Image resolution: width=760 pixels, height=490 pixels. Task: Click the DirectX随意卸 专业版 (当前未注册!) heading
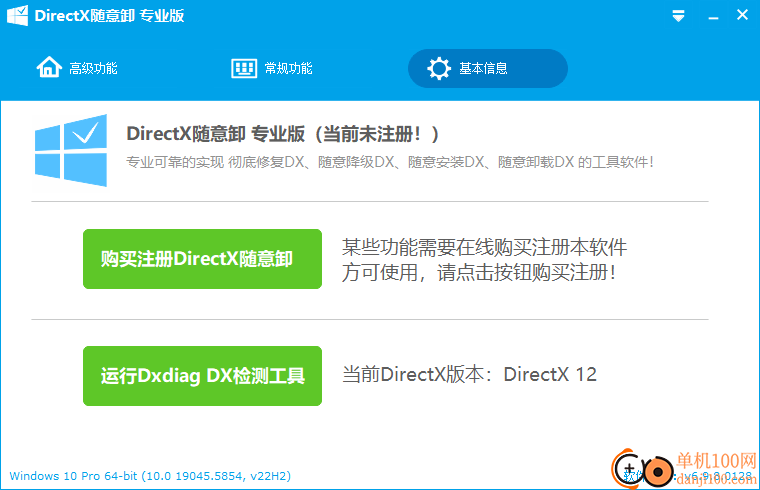pyautogui.click(x=283, y=134)
